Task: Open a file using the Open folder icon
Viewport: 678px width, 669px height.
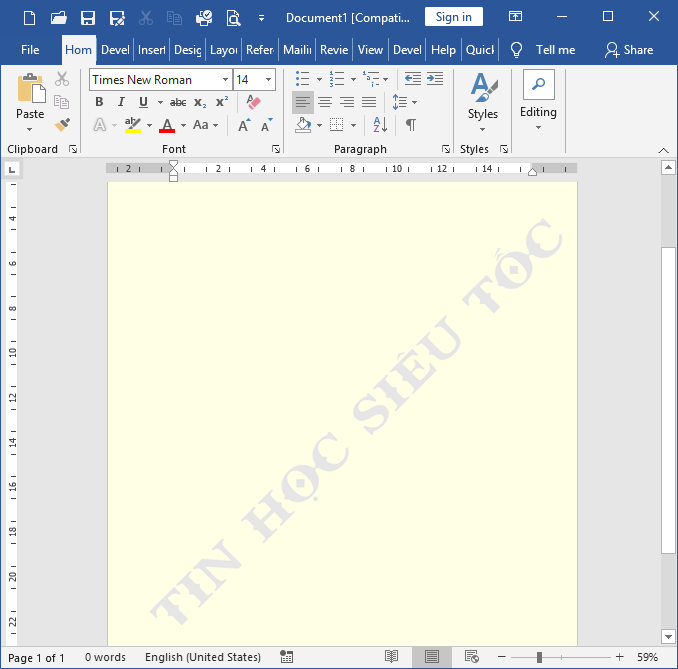Action: (58, 18)
